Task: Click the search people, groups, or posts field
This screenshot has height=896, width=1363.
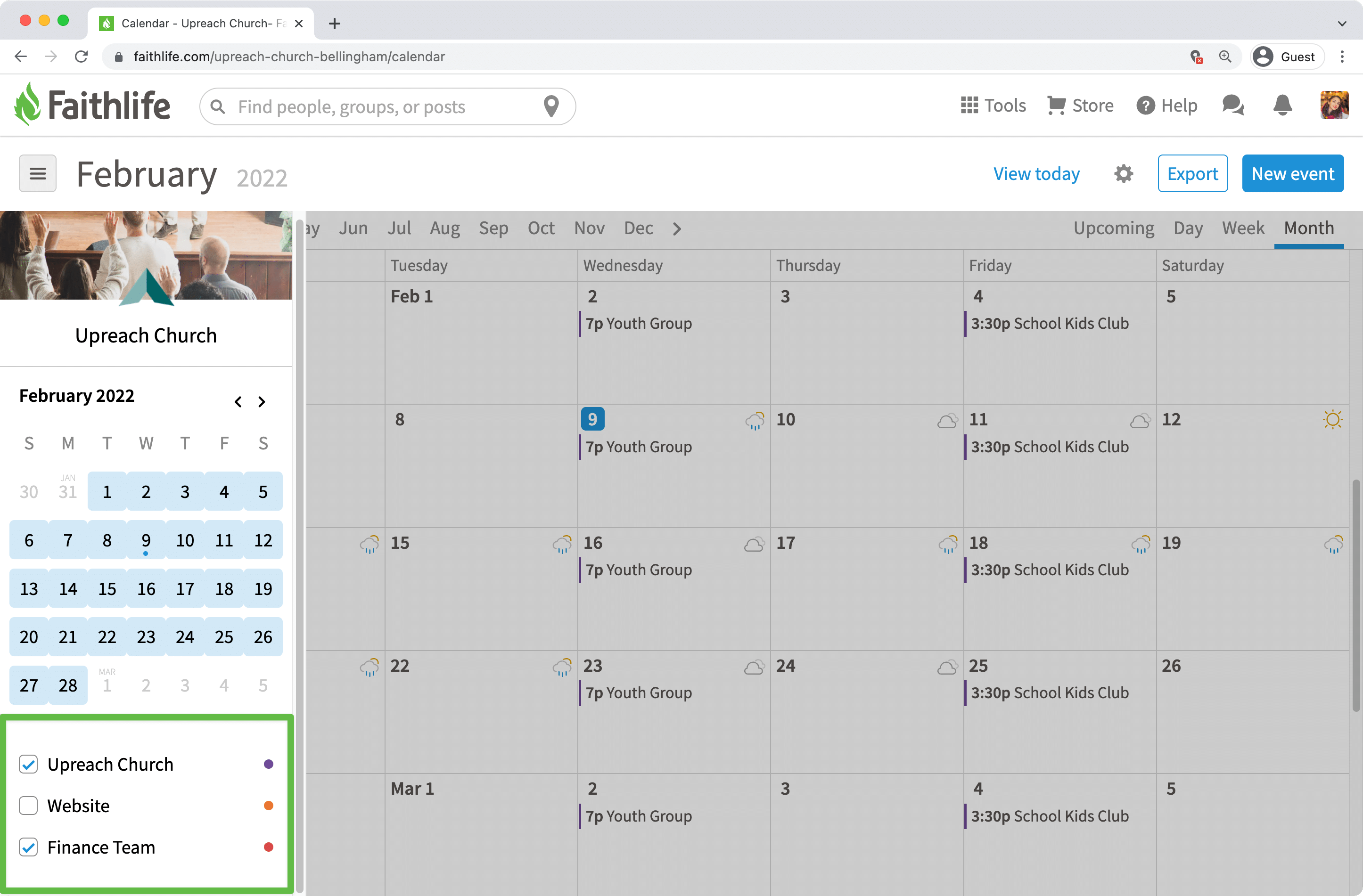Action: tap(387, 106)
